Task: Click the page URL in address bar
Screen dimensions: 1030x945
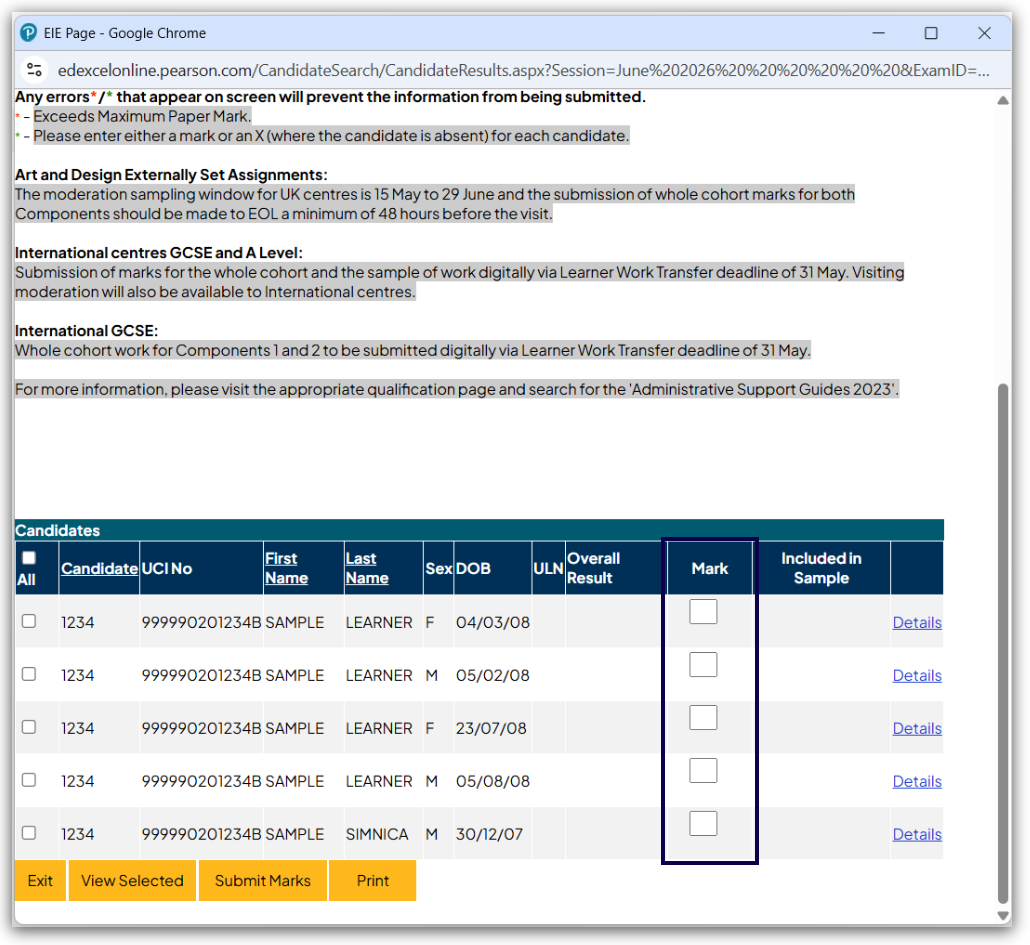Action: coord(520,70)
